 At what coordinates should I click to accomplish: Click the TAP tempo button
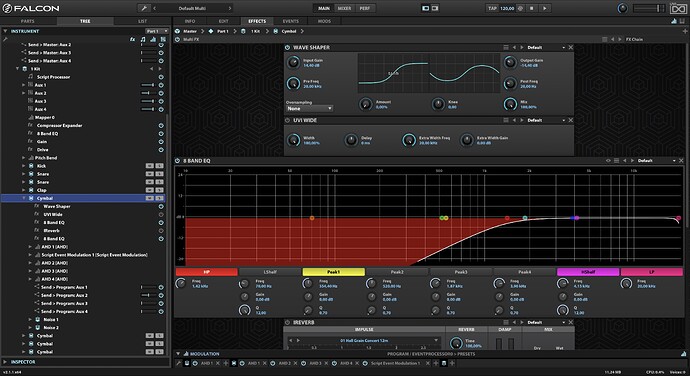492,8
